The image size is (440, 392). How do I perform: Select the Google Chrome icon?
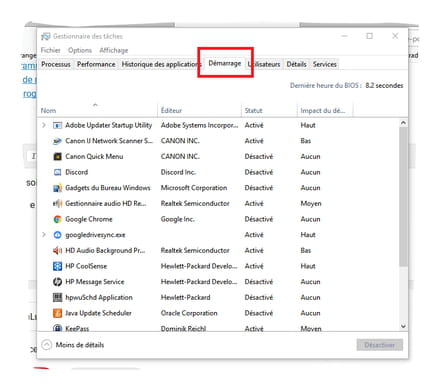click(x=57, y=219)
